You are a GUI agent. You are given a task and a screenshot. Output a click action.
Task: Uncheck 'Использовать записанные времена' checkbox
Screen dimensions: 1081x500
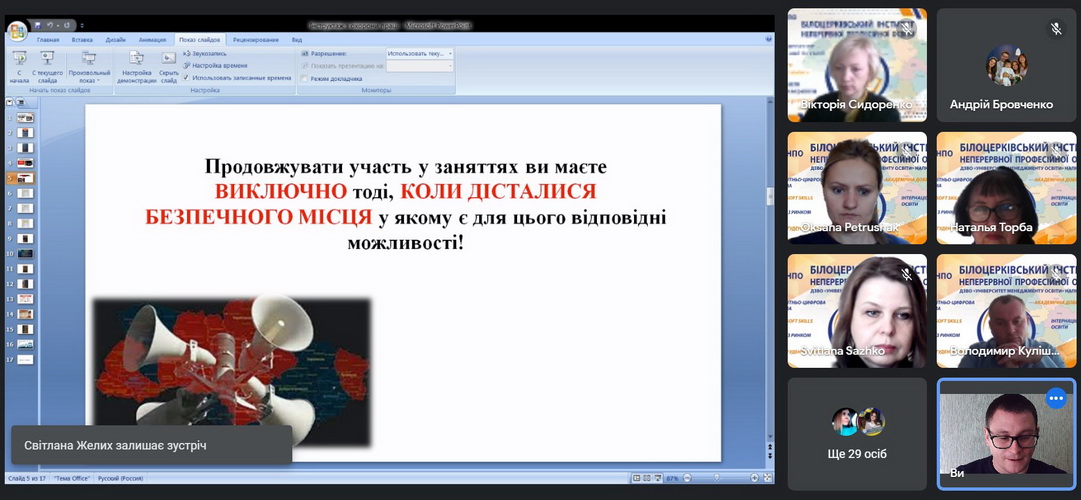pos(187,77)
